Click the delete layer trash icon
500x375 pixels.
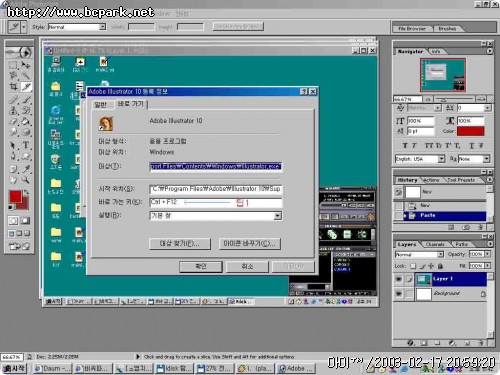click(x=481, y=343)
